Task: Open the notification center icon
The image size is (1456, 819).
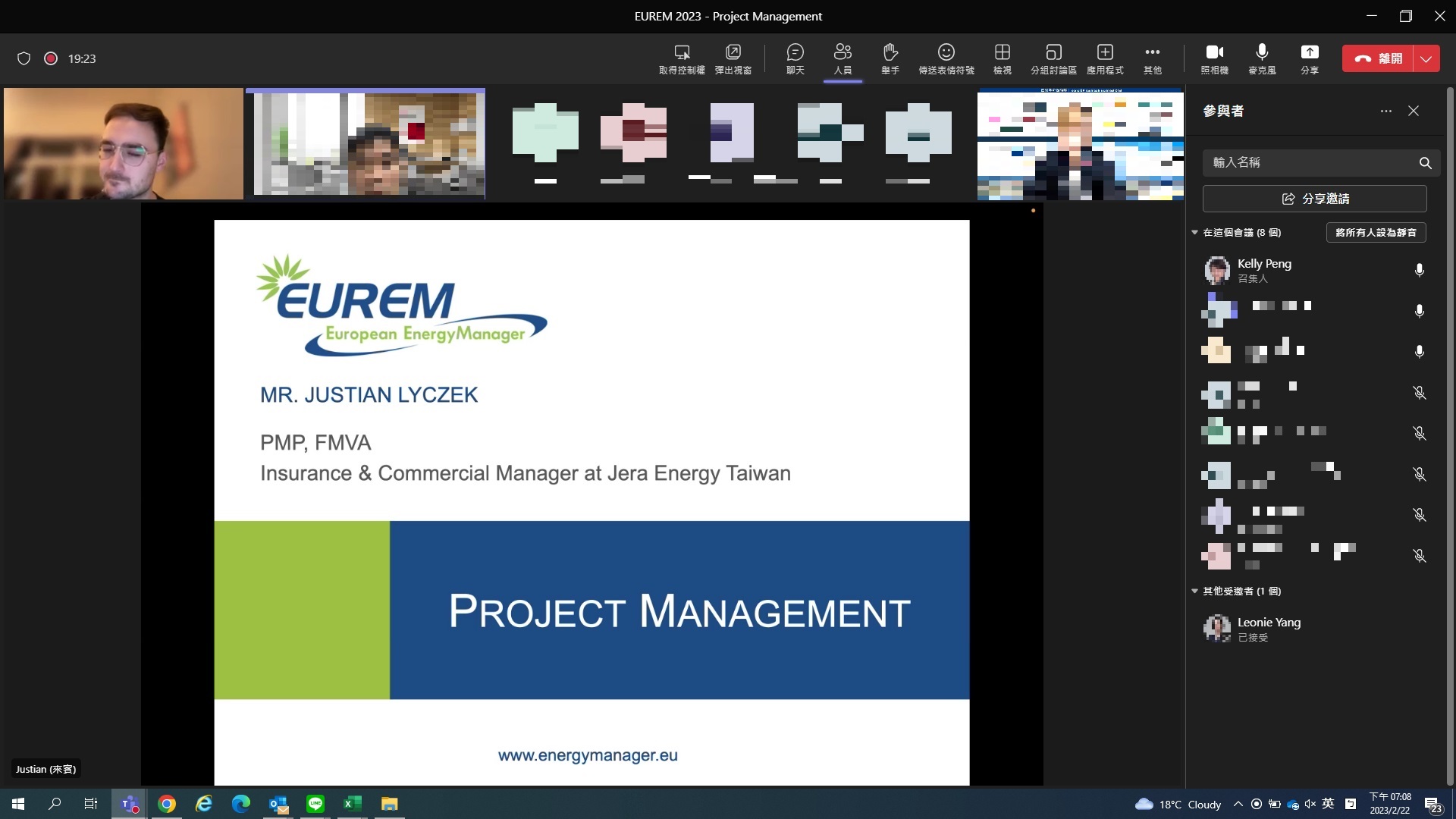Action: [x=1432, y=805]
